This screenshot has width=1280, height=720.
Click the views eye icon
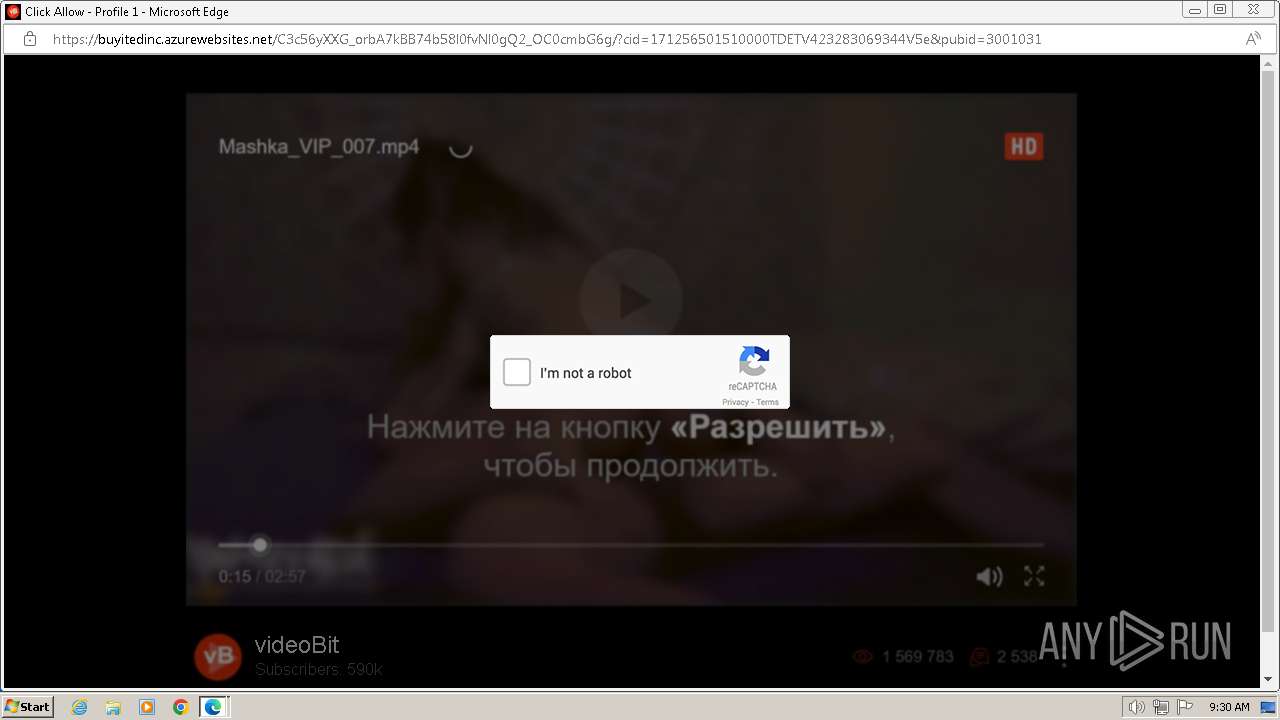tap(862, 657)
